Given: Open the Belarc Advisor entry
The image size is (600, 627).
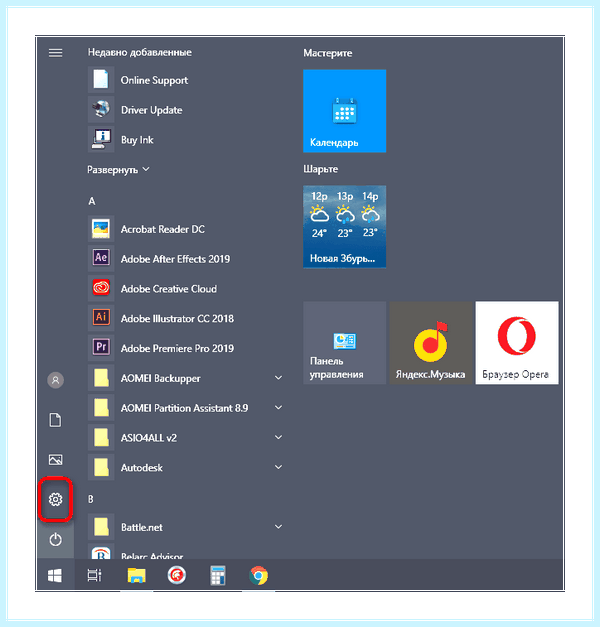Looking at the screenshot, I should pyautogui.click(x=185, y=552).
